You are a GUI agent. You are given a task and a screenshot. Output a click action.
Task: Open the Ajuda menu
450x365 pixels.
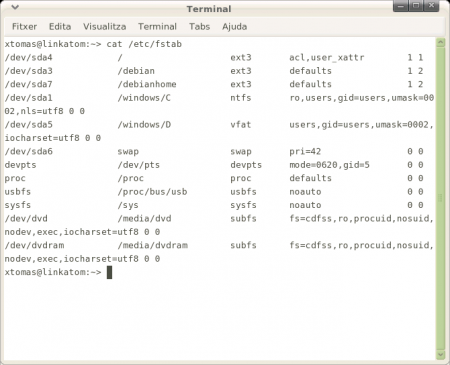coord(235,27)
